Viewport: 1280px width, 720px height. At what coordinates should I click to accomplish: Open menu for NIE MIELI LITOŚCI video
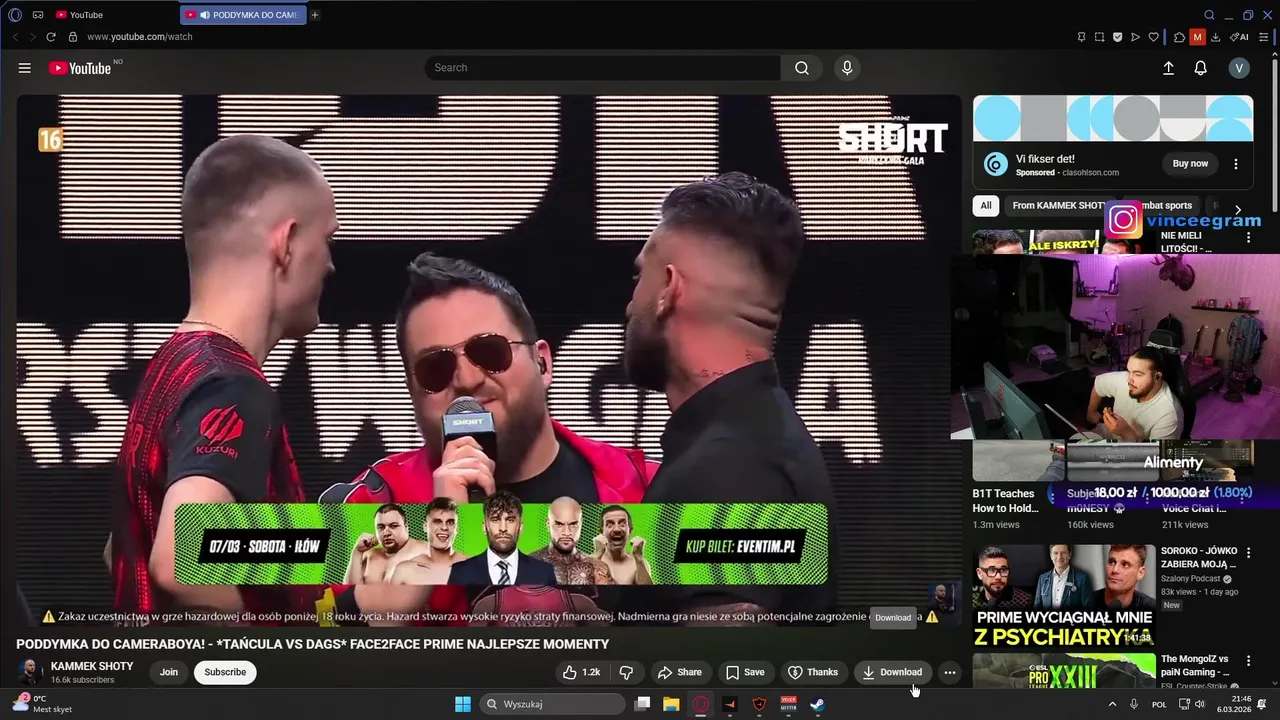point(1248,238)
